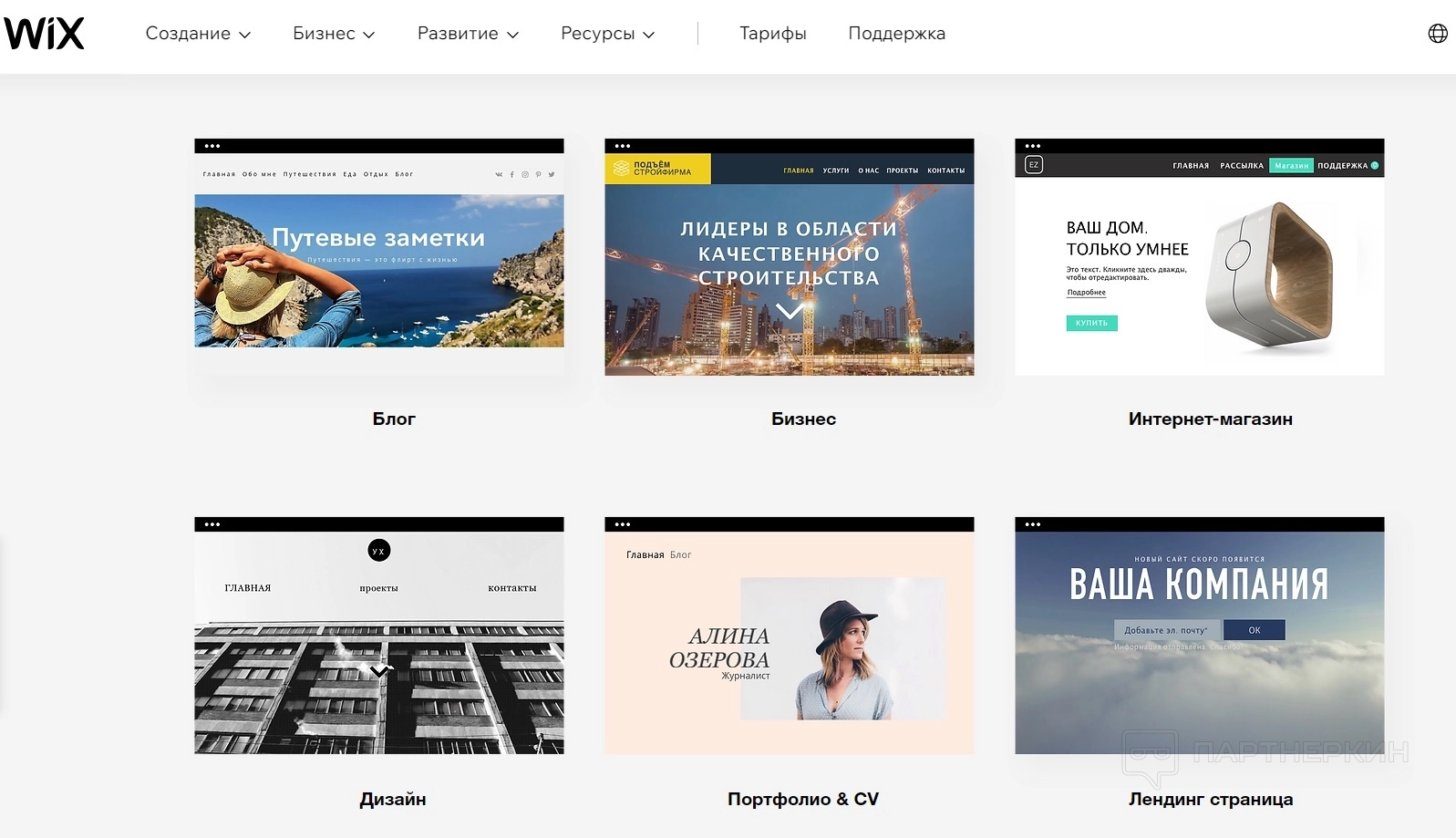Select the smart home store template thumbnail
The width and height of the screenshot is (1456, 838).
click(1200, 257)
